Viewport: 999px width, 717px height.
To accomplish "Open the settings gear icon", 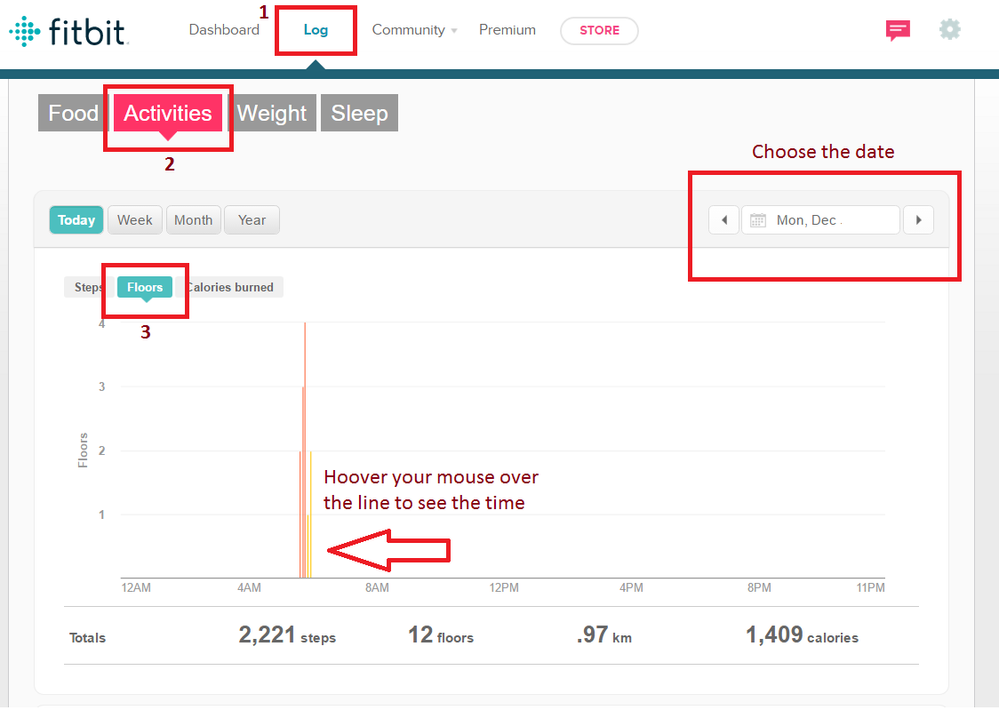I will [x=949, y=30].
